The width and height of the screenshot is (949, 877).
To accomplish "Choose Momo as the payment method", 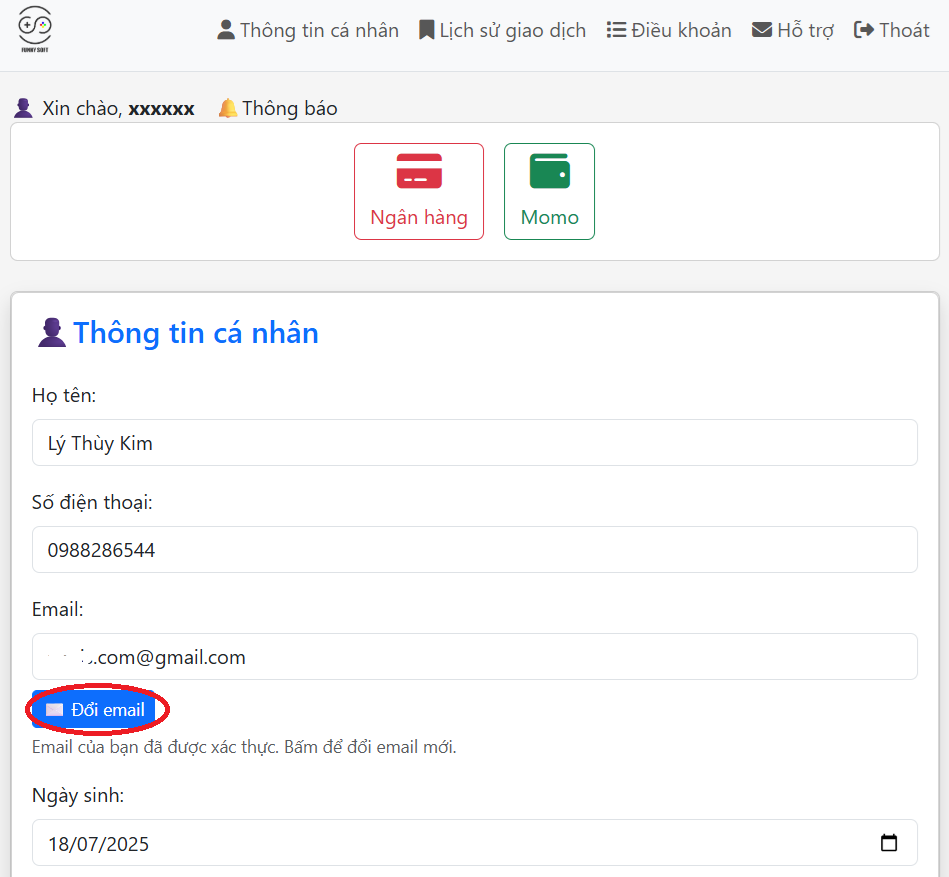I will 549,191.
